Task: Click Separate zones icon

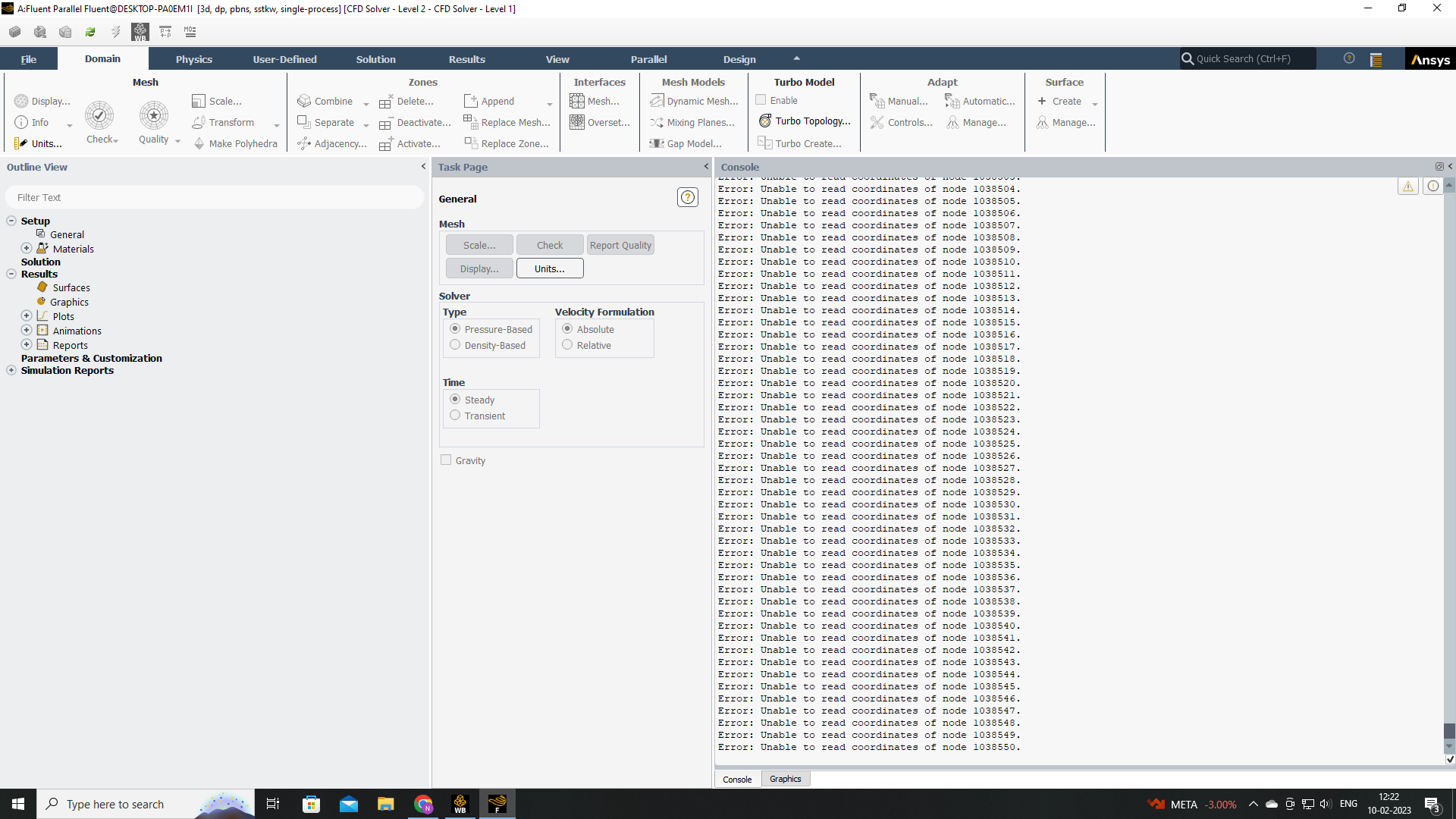Action: click(x=303, y=122)
